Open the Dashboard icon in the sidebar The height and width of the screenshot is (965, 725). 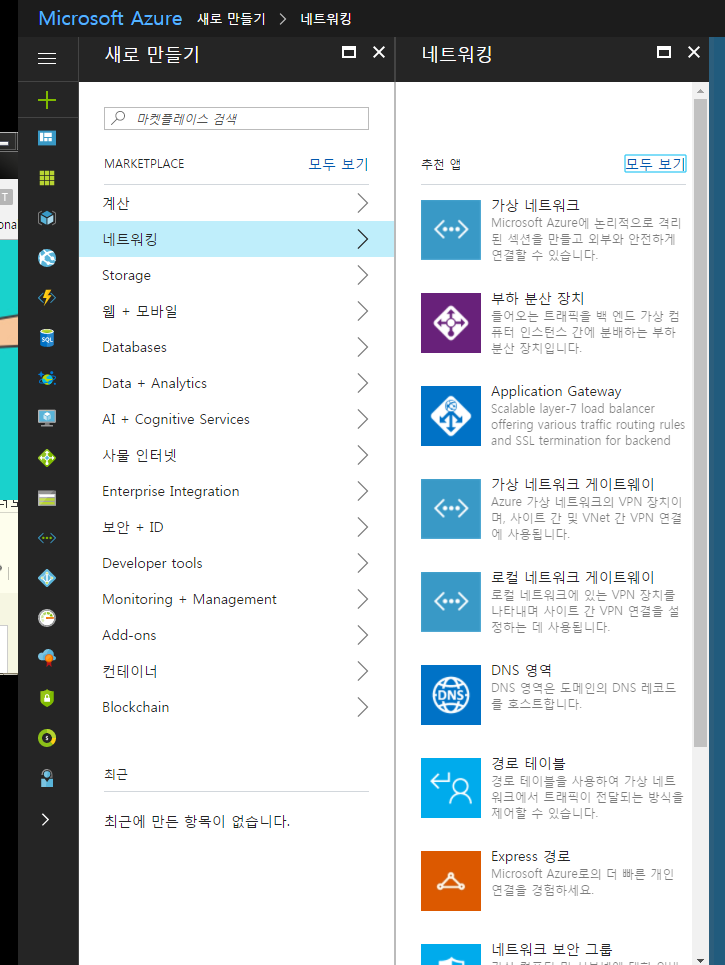point(47,138)
